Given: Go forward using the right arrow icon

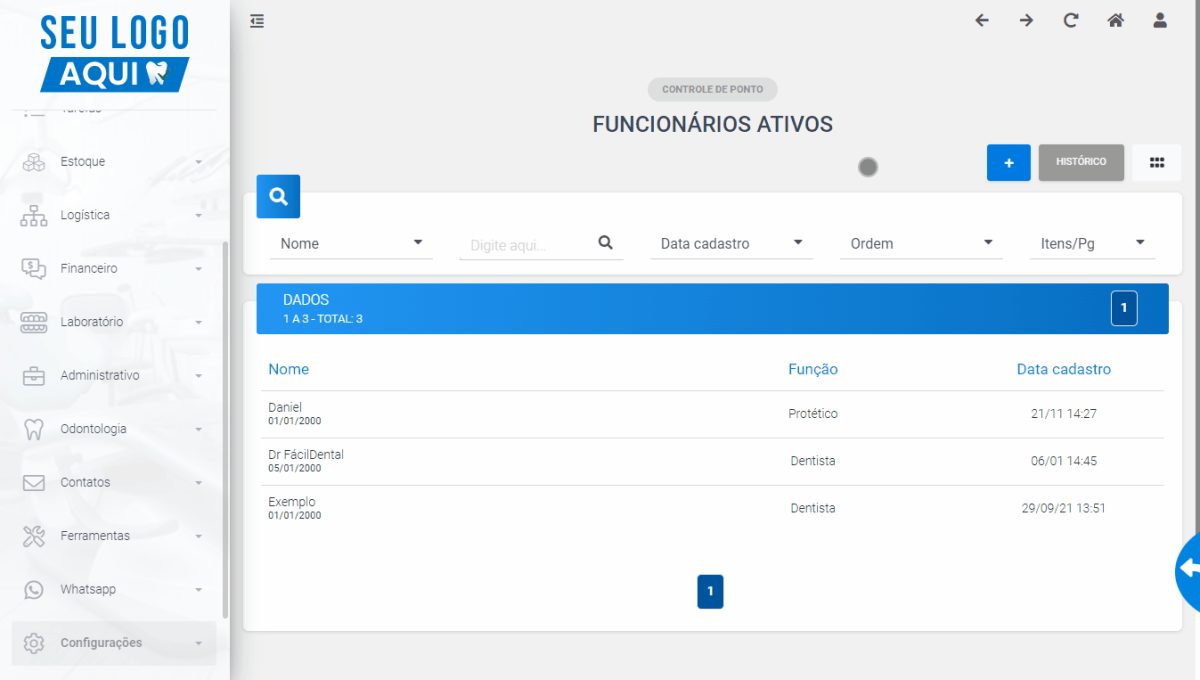Looking at the screenshot, I should pos(1026,20).
